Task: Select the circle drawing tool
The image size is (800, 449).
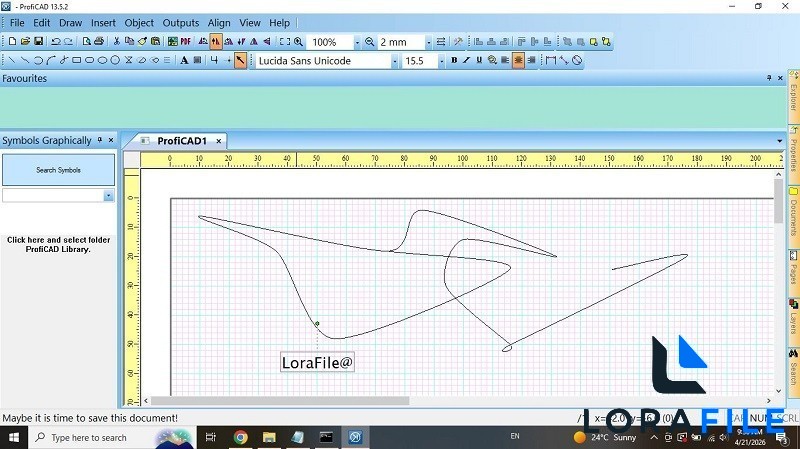Action: [115, 60]
